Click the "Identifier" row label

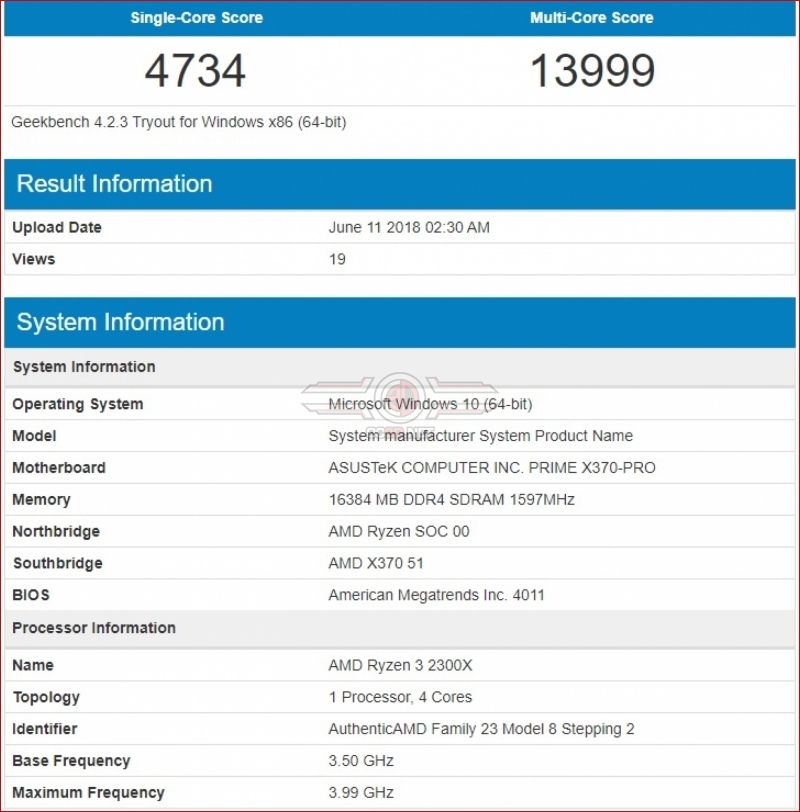click(x=45, y=729)
